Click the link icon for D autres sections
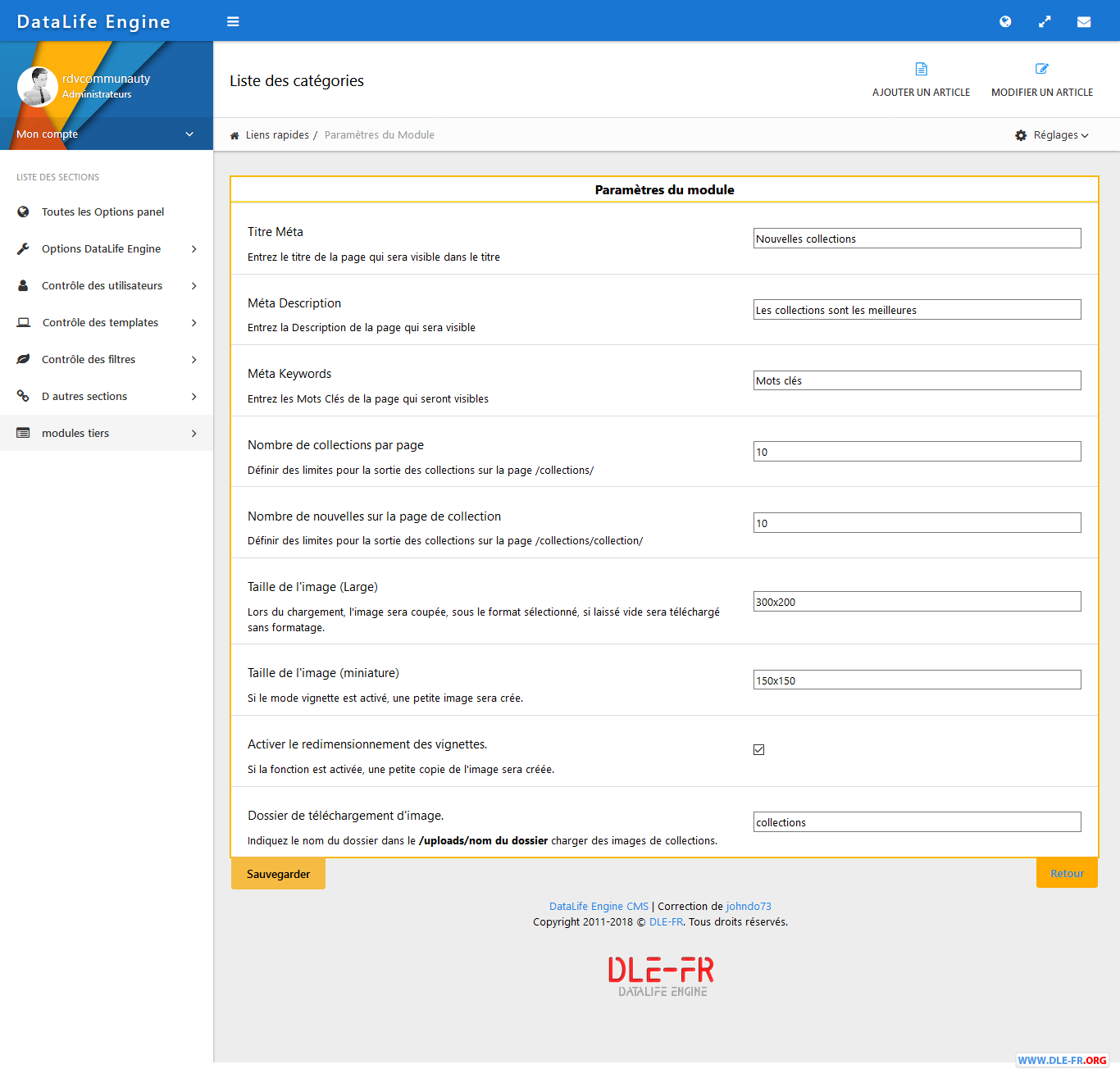The height and width of the screenshot is (1078, 1120). (23, 396)
